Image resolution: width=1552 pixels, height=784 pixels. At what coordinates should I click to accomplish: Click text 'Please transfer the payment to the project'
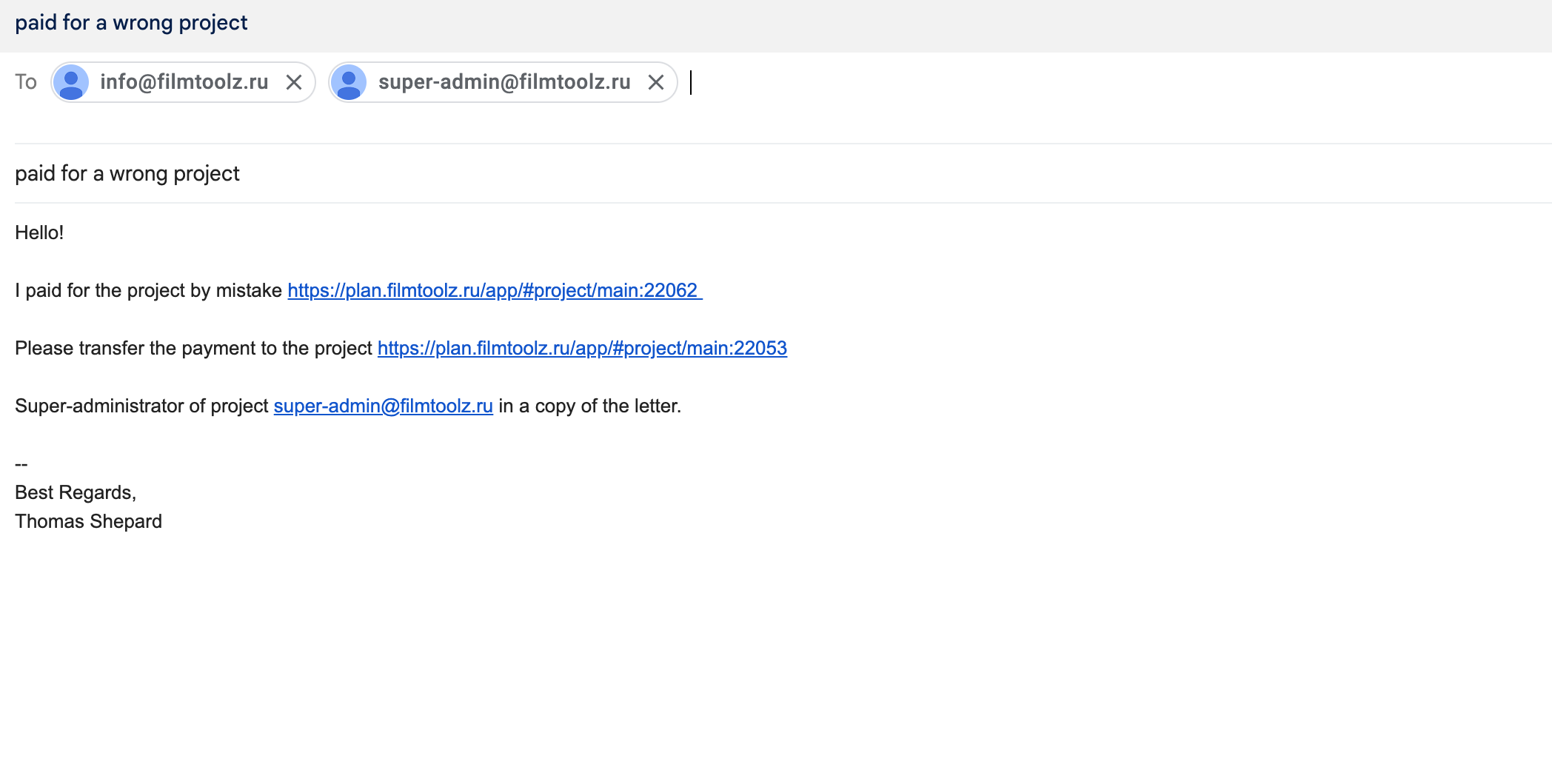(x=193, y=348)
